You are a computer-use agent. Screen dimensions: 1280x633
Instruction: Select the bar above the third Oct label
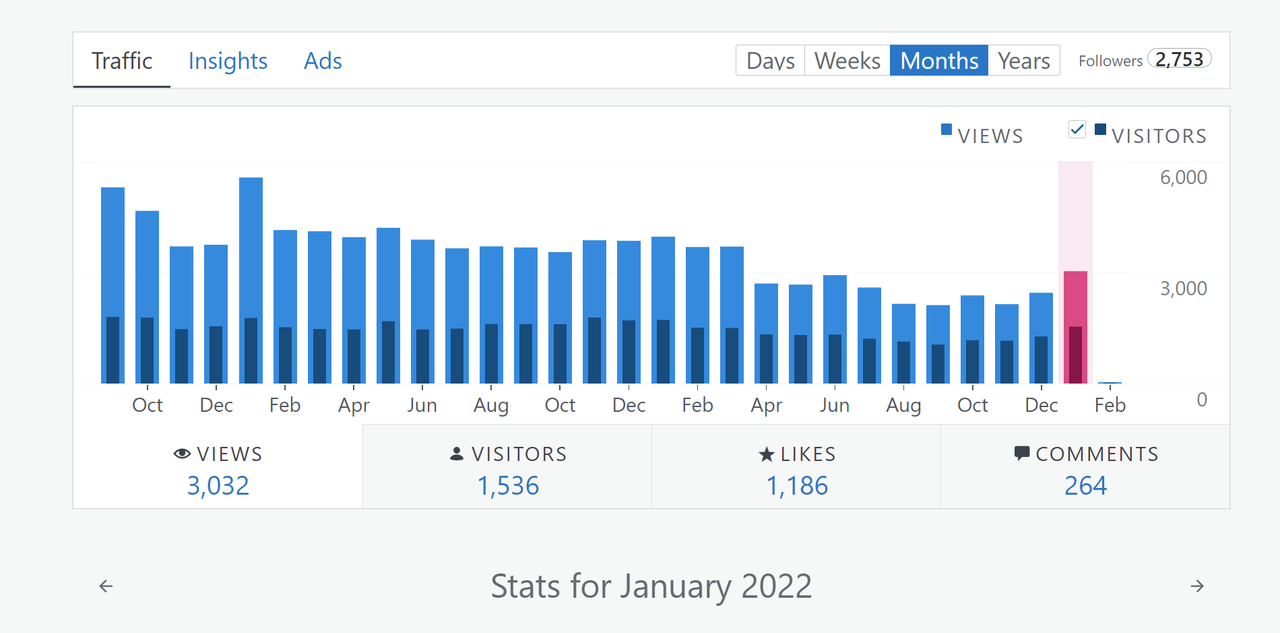[x=972, y=339]
